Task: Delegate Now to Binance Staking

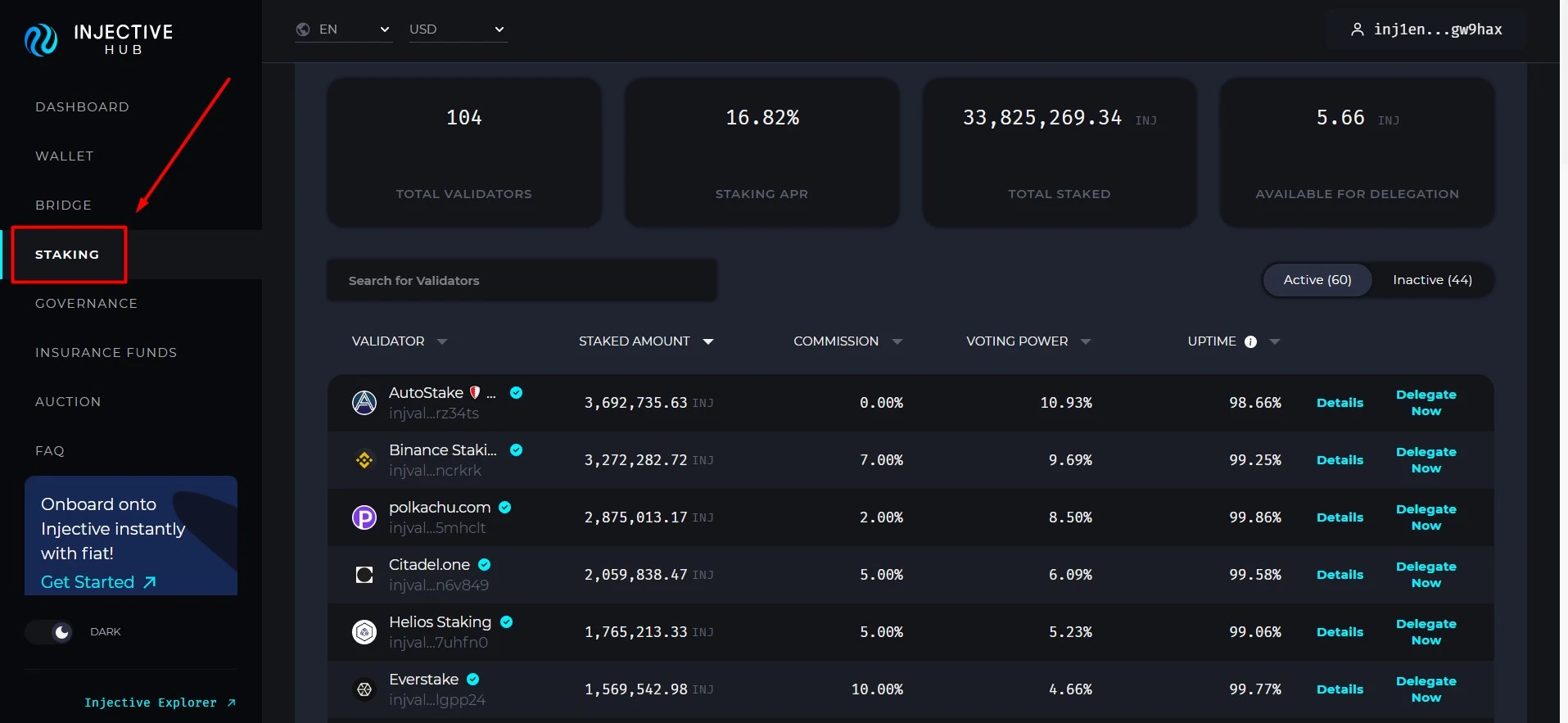Action: click(x=1426, y=460)
